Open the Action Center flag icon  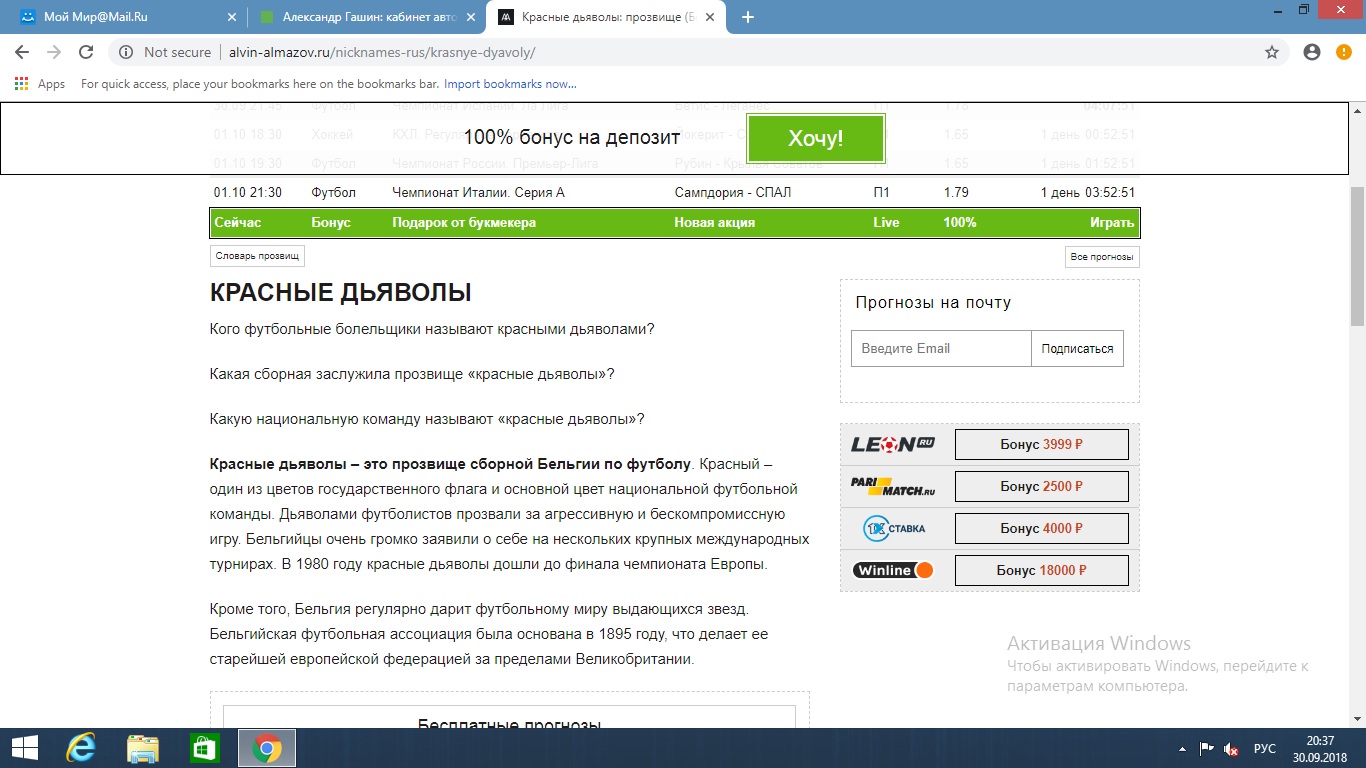pos(1207,748)
